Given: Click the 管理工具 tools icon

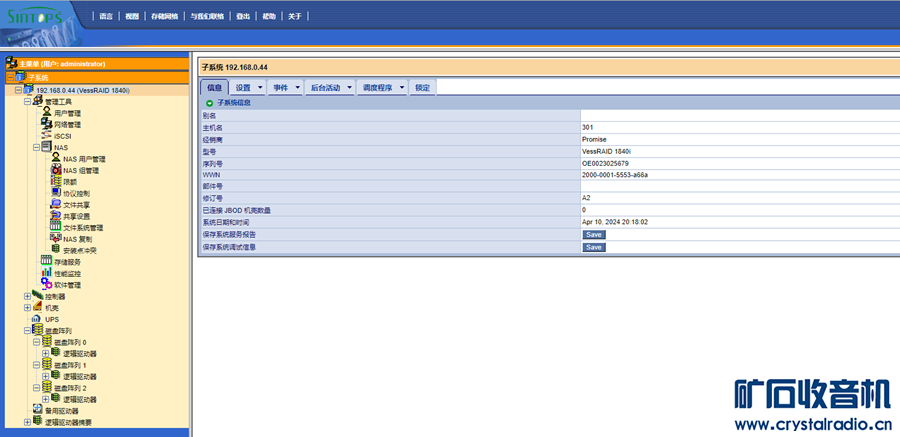Looking at the screenshot, I should coord(37,100).
